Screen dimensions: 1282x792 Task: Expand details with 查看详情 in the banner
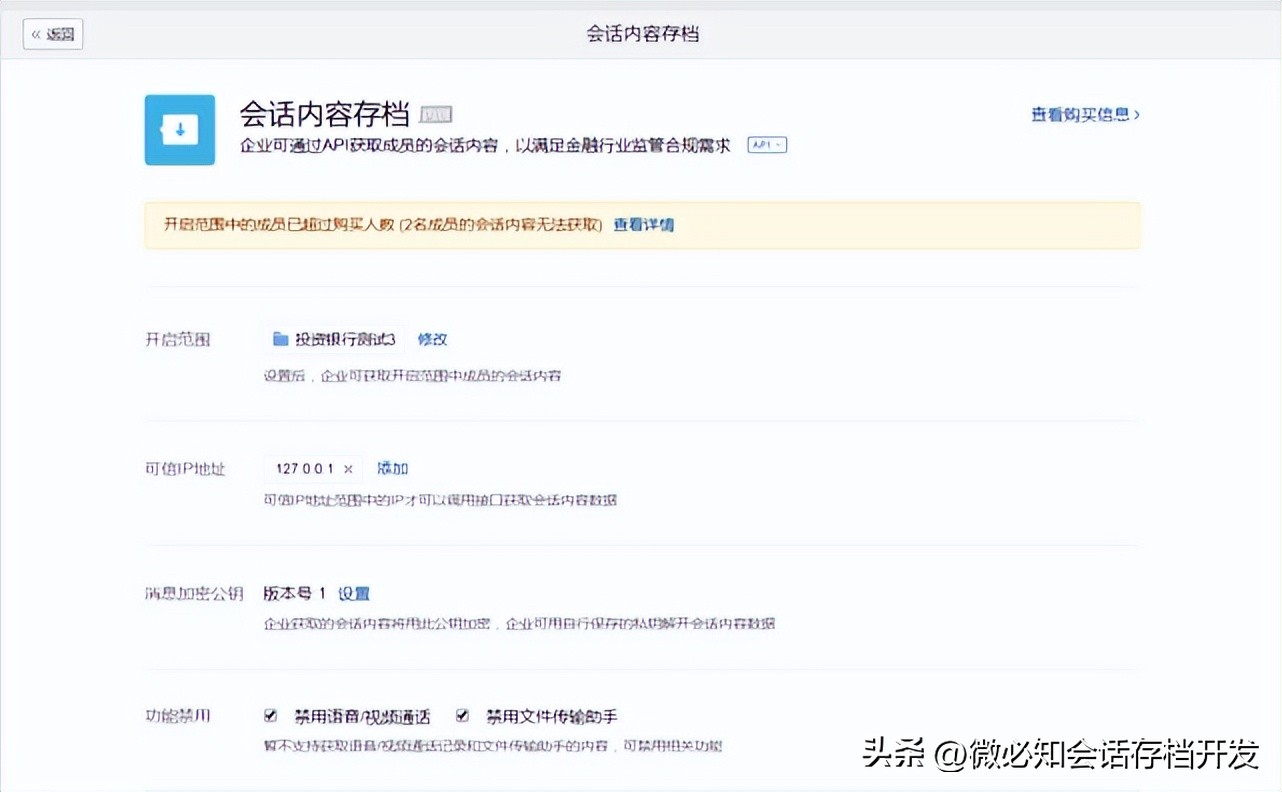tap(643, 225)
